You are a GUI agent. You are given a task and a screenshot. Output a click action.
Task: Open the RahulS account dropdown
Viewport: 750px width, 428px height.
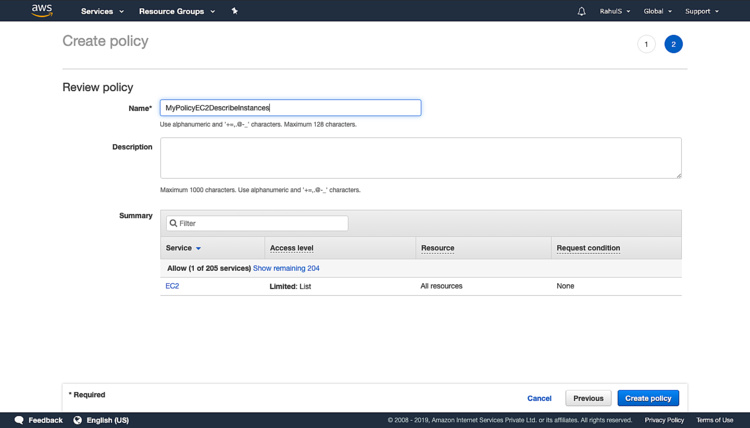614,11
